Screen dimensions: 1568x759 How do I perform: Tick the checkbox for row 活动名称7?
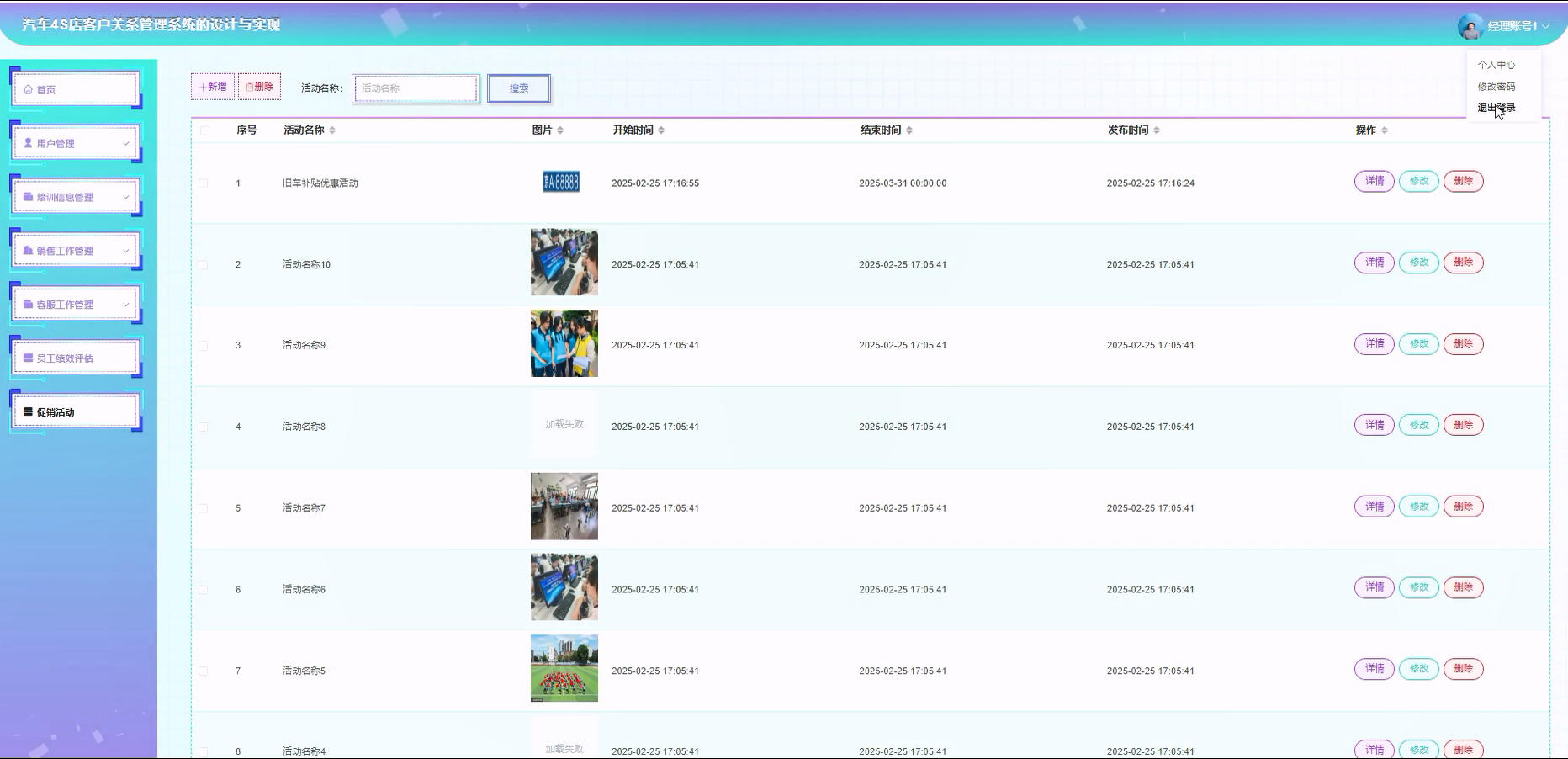coord(203,508)
